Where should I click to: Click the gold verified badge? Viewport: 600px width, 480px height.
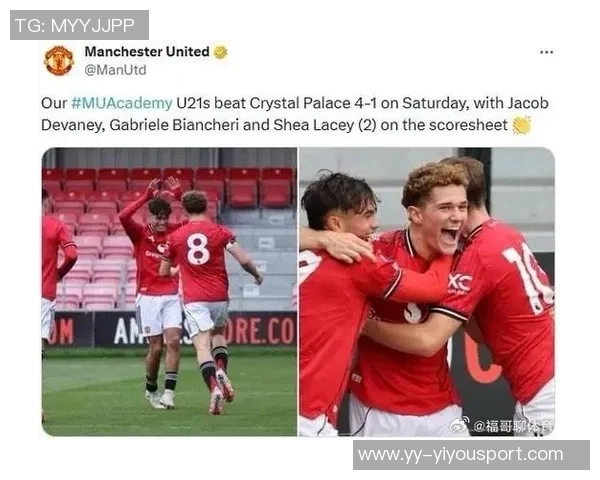tap(220, 52)
